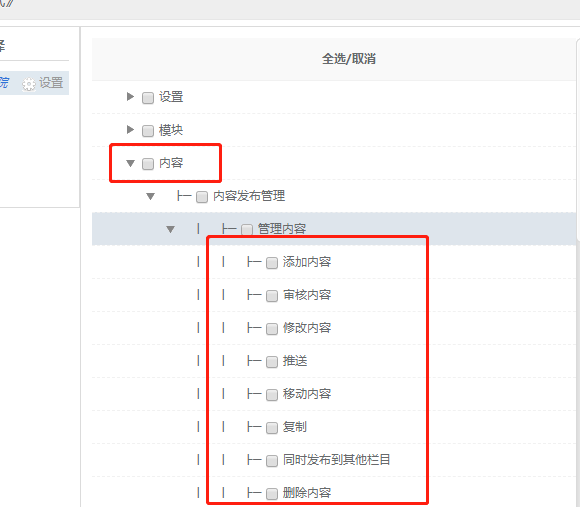Check the 审核内容 checkbox
Screen dimensions: 580x507
coord(272,296)
